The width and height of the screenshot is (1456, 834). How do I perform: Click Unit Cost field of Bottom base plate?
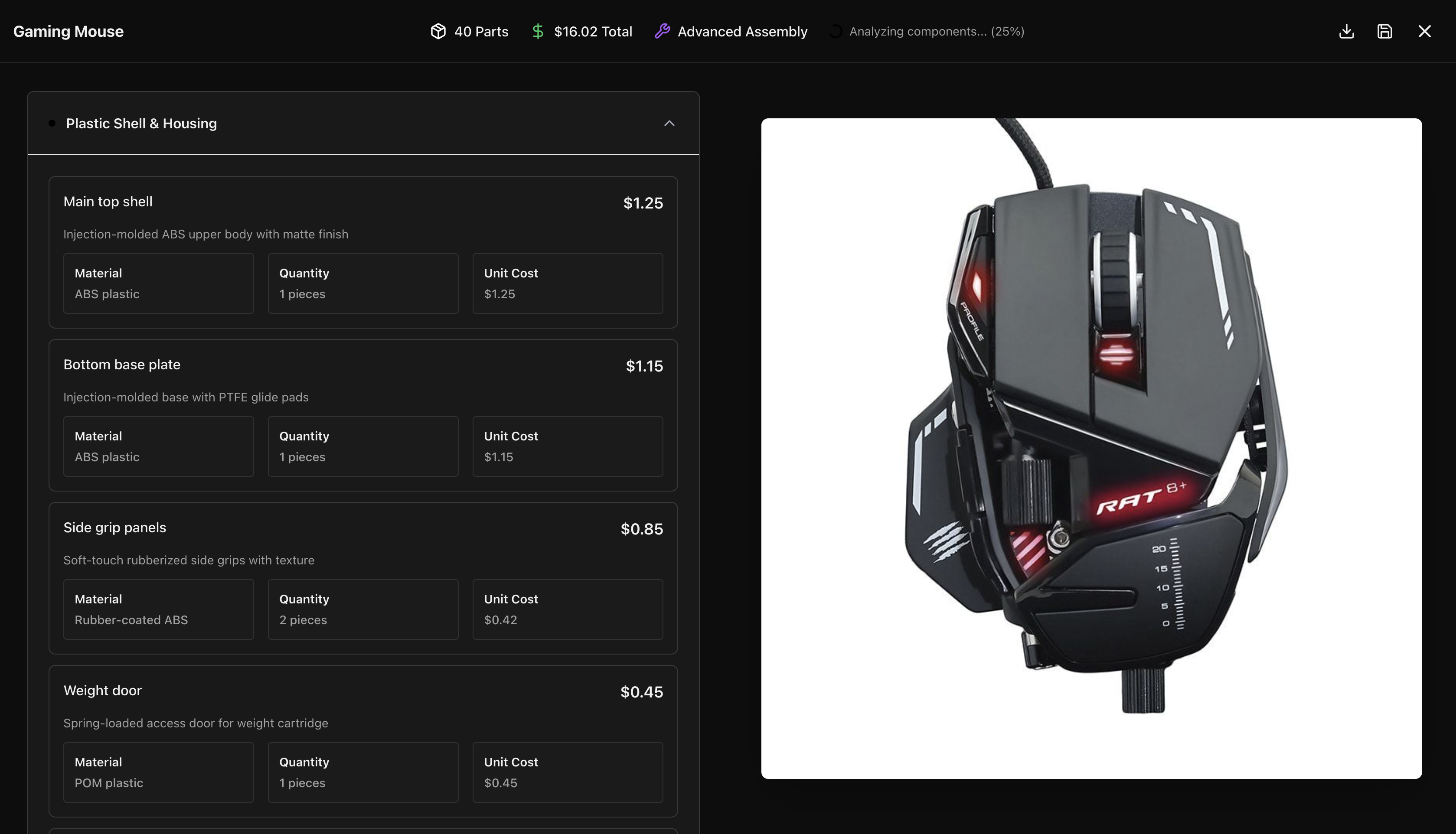pyautogui.click(x=568, y=446)
